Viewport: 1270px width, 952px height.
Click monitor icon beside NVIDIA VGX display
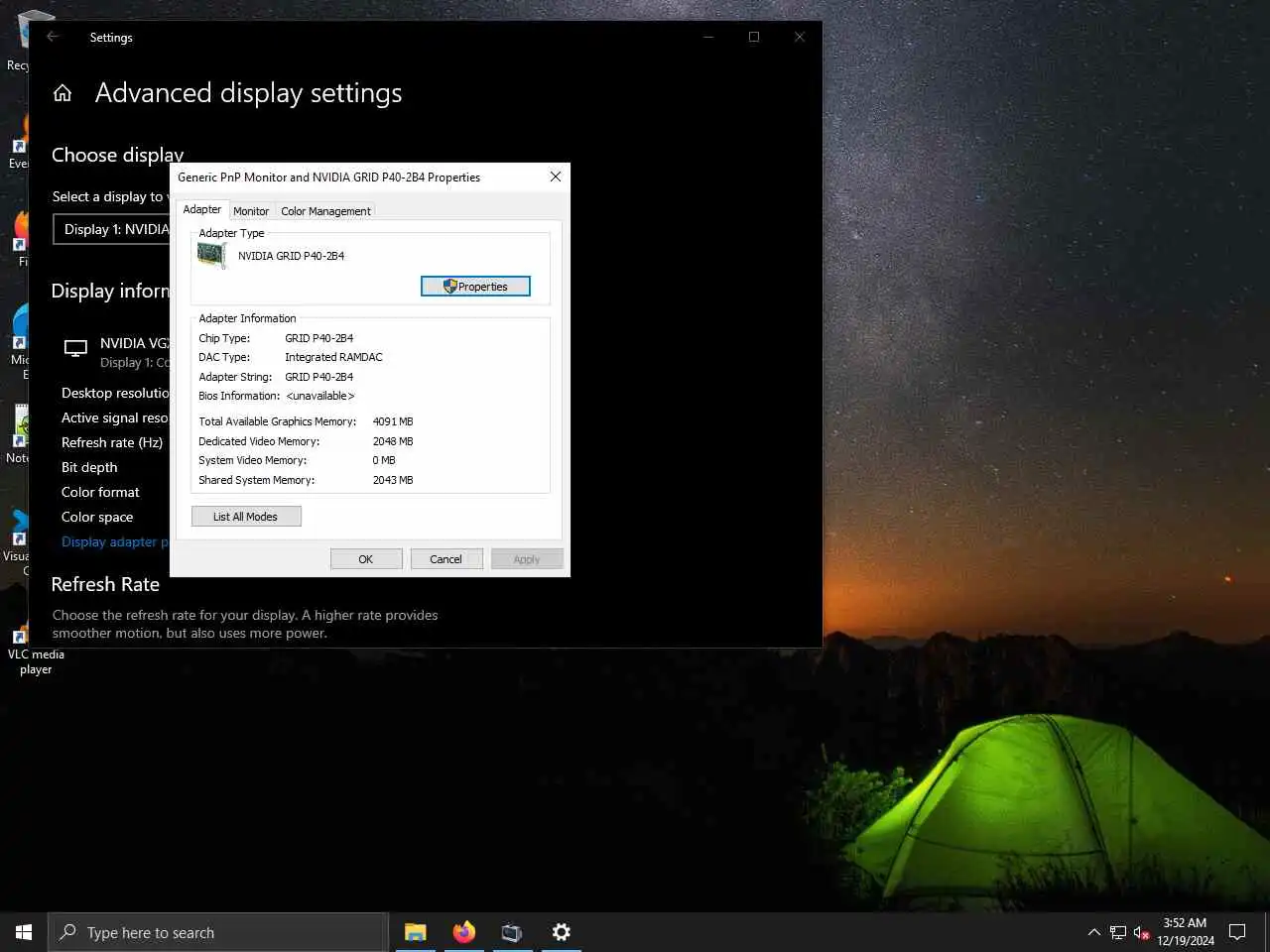(x=75, y=348)
